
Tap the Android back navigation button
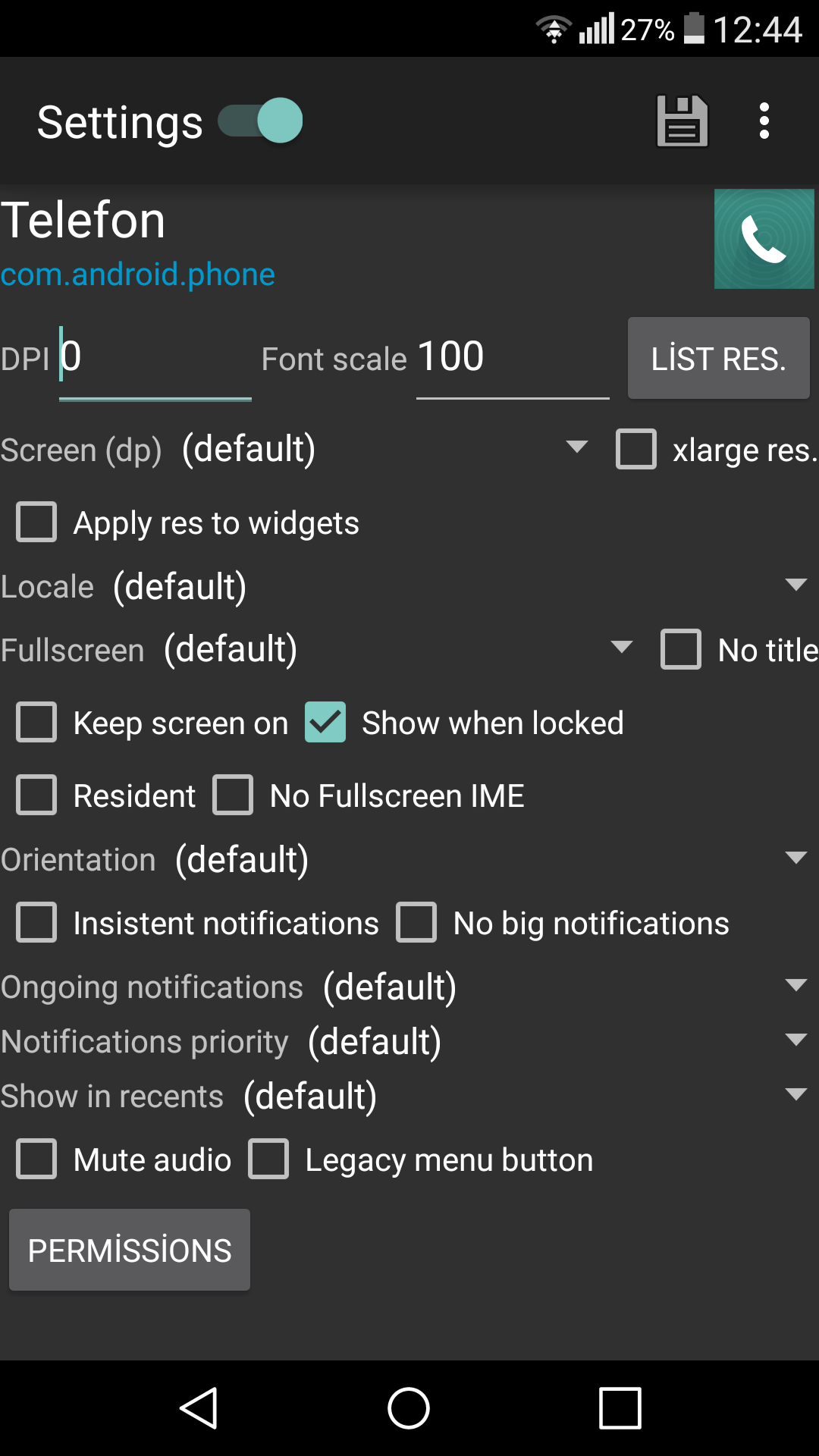(199, 1408)
